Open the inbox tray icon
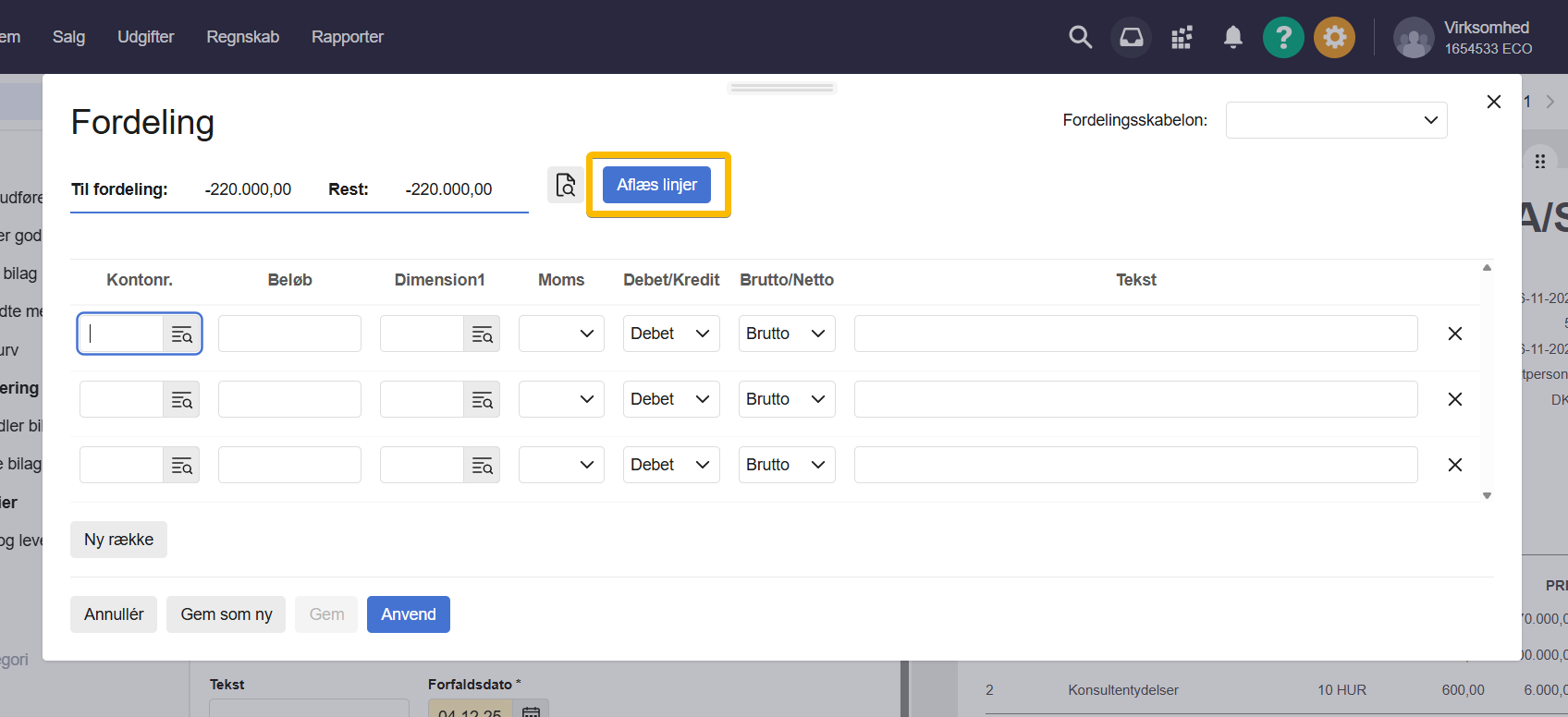 [x=1131, y=37]
